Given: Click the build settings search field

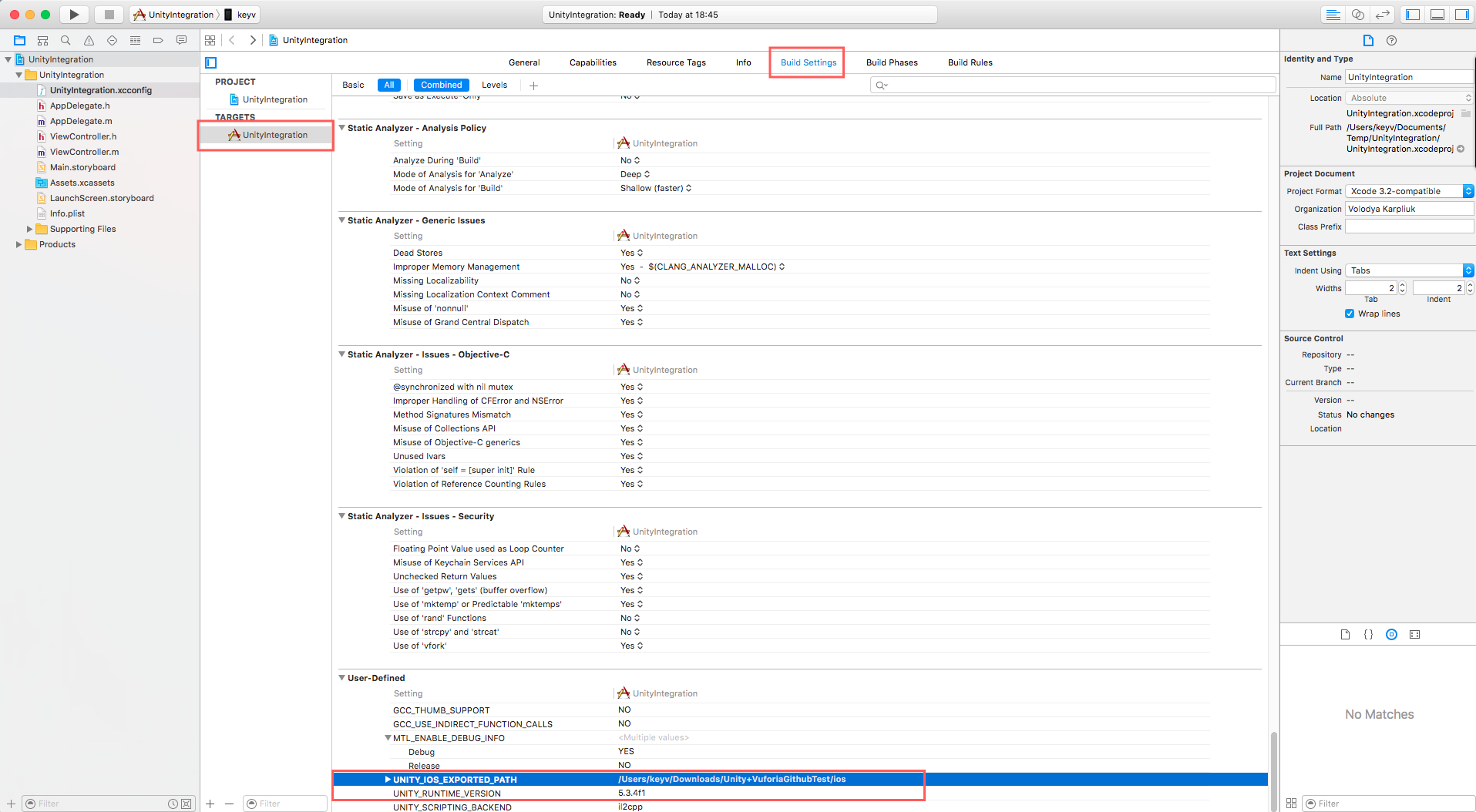Looking at the screenshot, I should coord(1072,85).
